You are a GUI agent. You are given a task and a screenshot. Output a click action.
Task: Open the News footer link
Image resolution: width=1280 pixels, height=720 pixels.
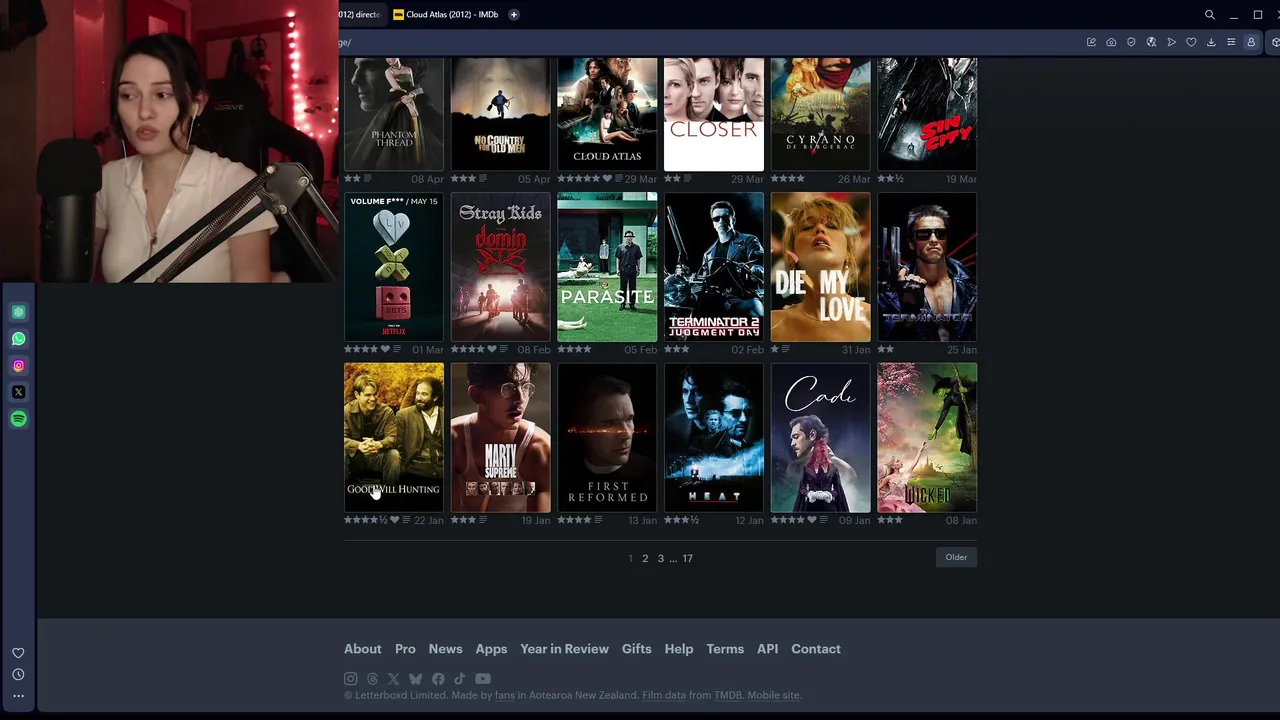[x=445, y=649]
